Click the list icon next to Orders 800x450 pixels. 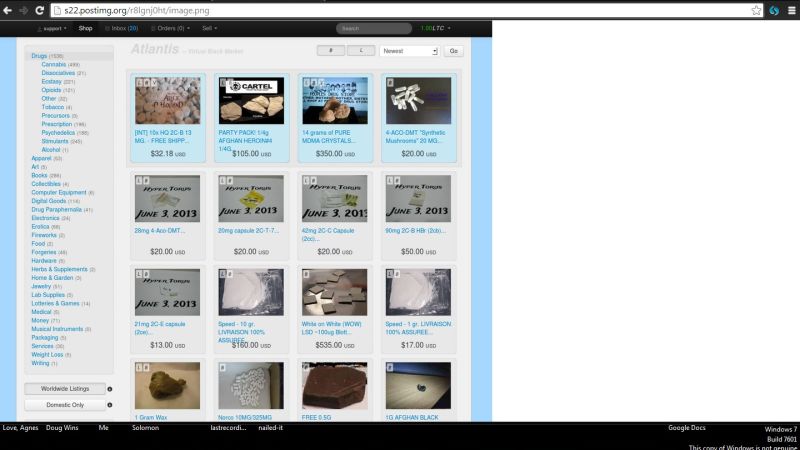(153, 29)
